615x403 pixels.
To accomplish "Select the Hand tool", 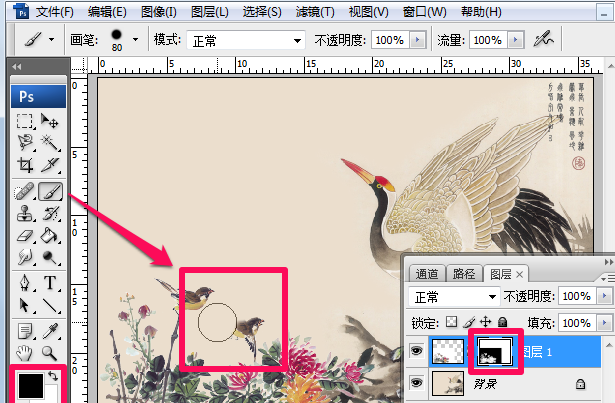I will pos(25,353).
